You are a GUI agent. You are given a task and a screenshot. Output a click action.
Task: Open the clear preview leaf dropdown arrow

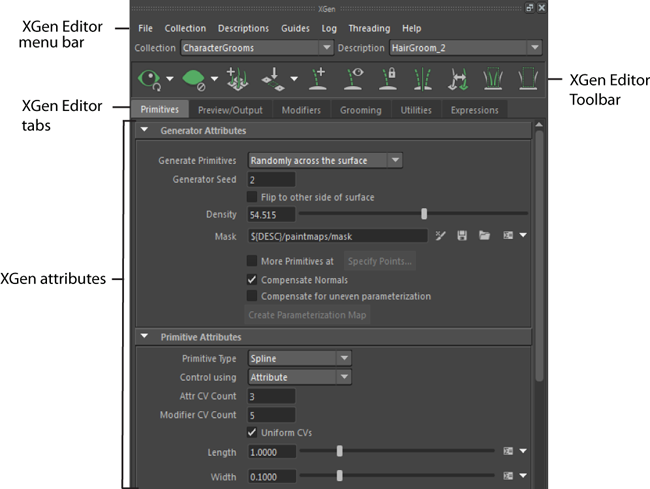(214, 78)
